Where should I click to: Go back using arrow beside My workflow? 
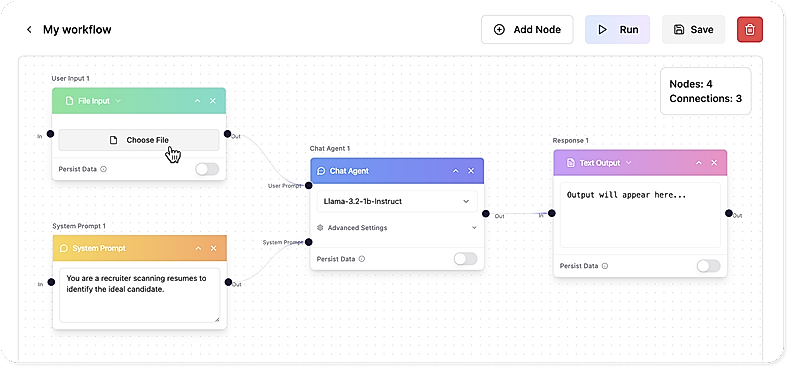29,30
